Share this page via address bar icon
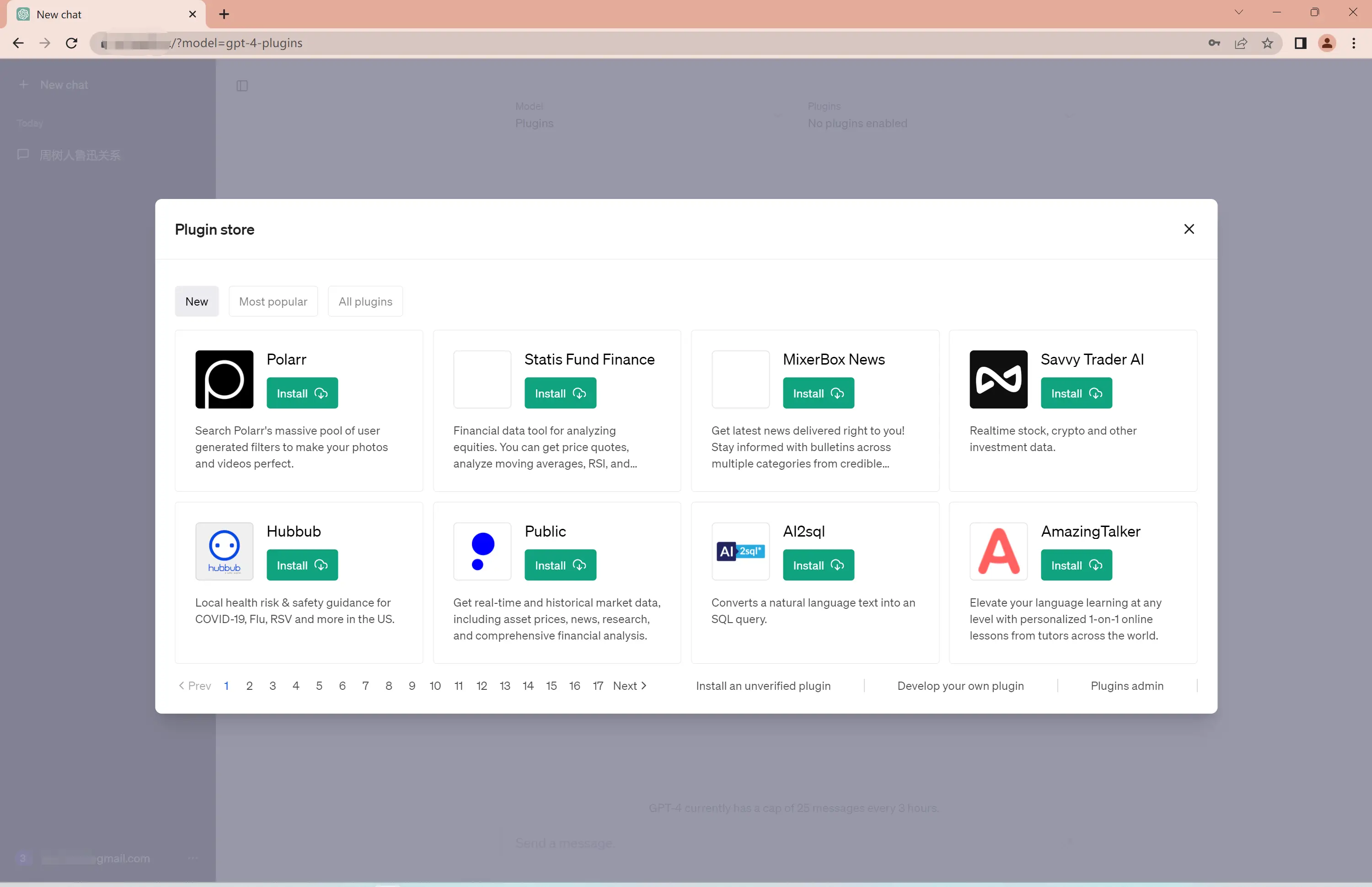Image resolution: width=1372 pixels, height=887 pixels. [1240, 43]
